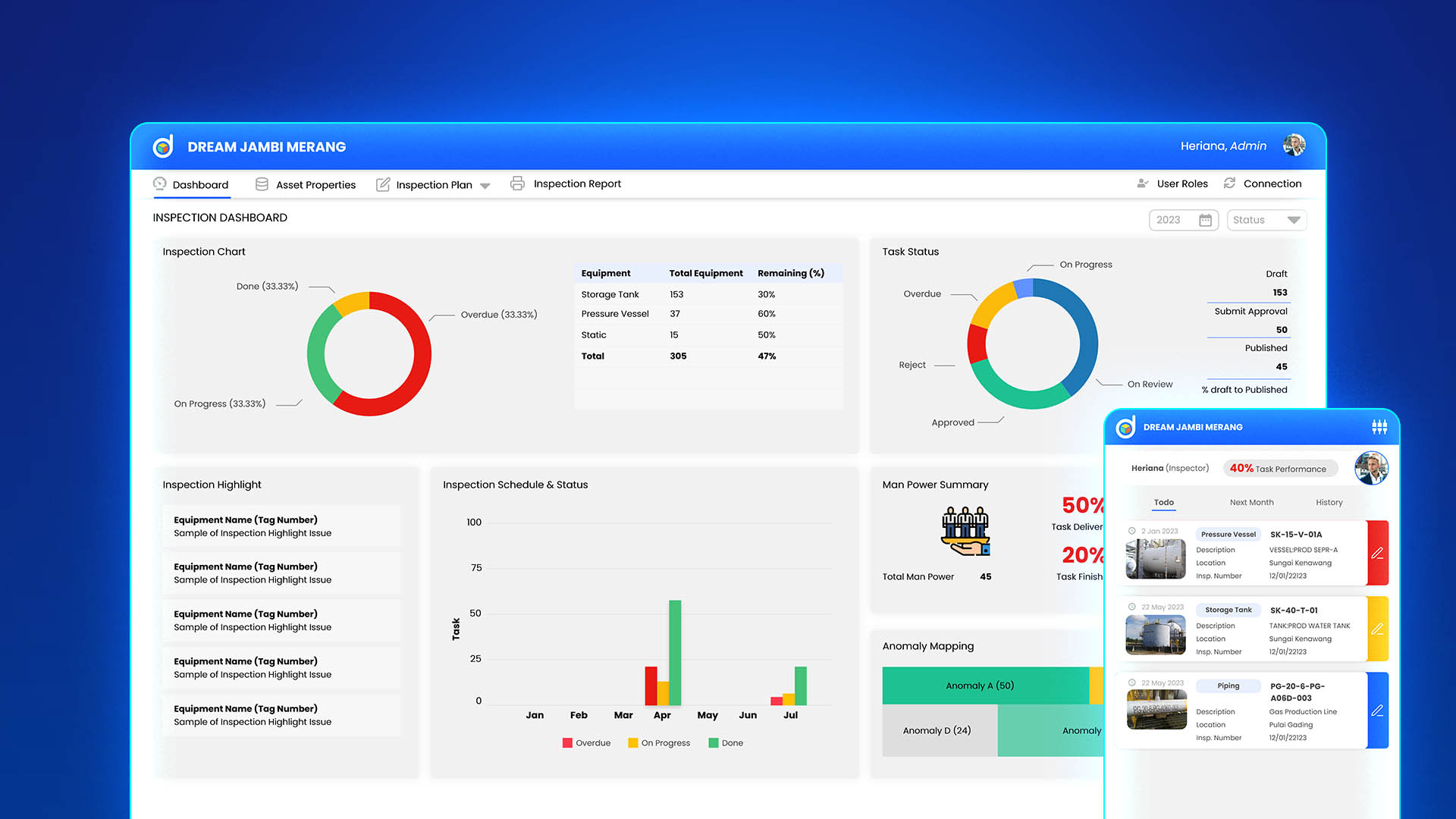This screenshot has height=819, width=1456.
Task: Edit the PG-20-6-PG-A06D-003 task with blue pencil
Action: [x=1378, y=711]
